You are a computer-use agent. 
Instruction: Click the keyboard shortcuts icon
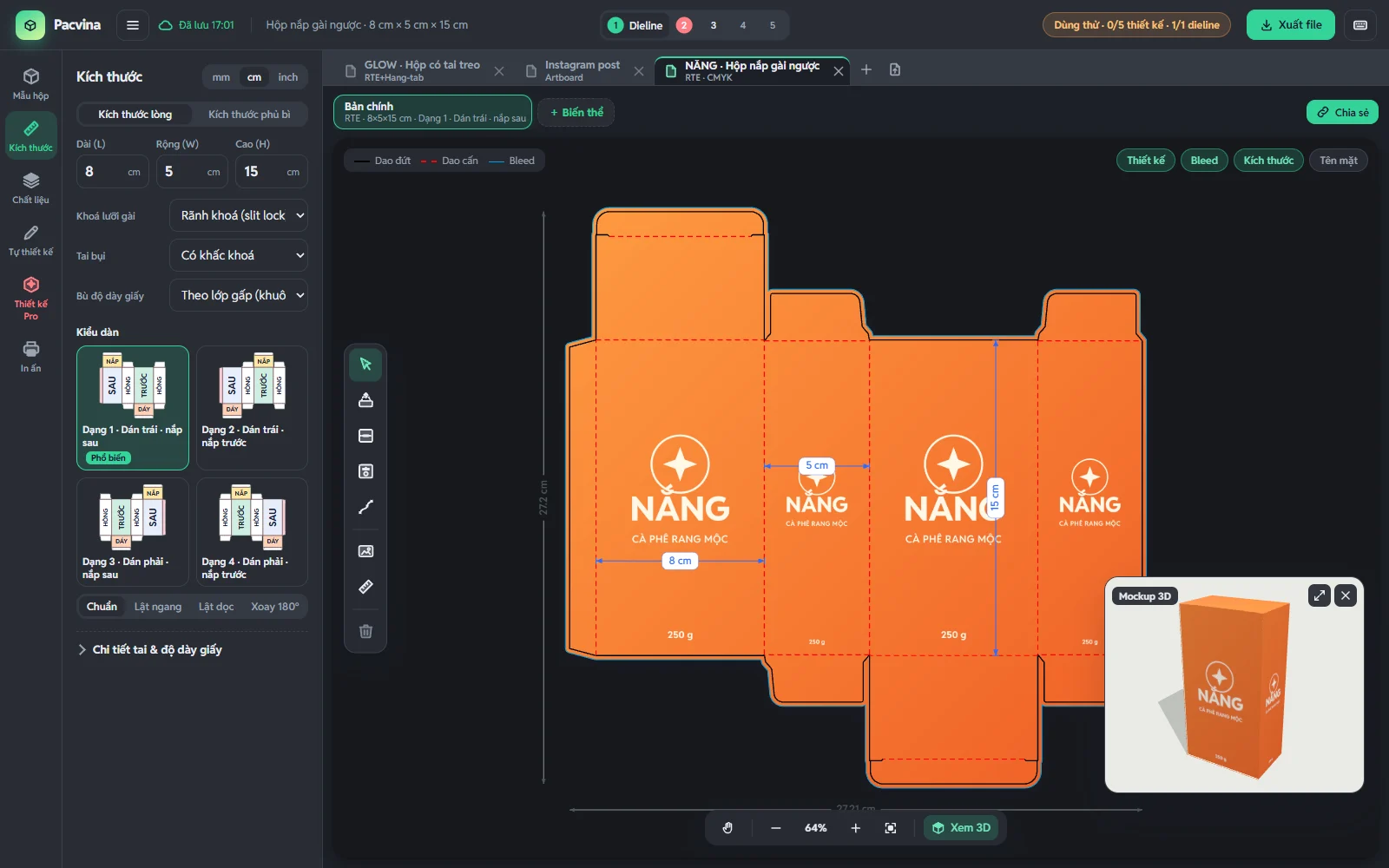1360,25
